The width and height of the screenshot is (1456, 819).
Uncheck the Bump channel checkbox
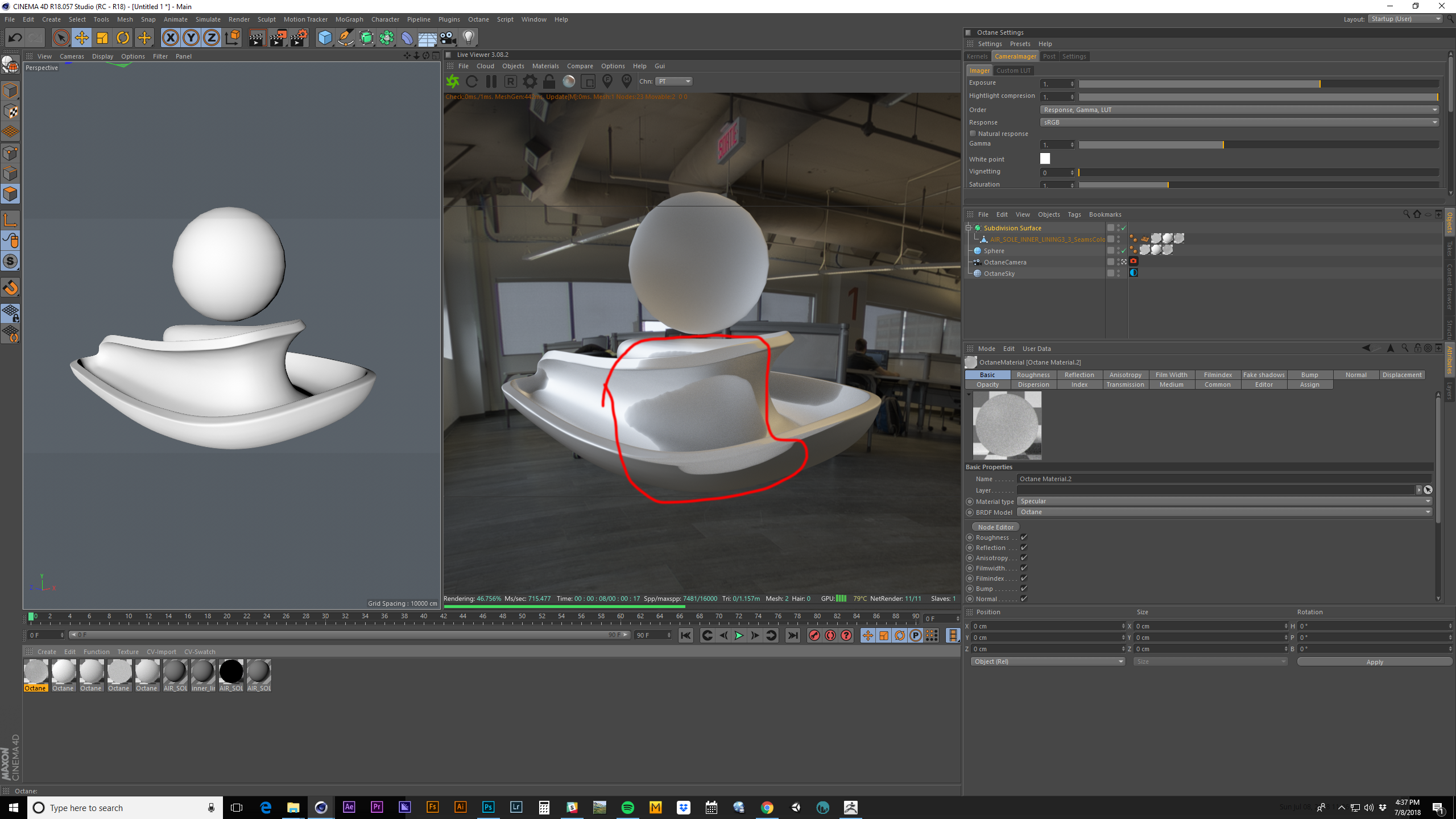[1024, 589]
